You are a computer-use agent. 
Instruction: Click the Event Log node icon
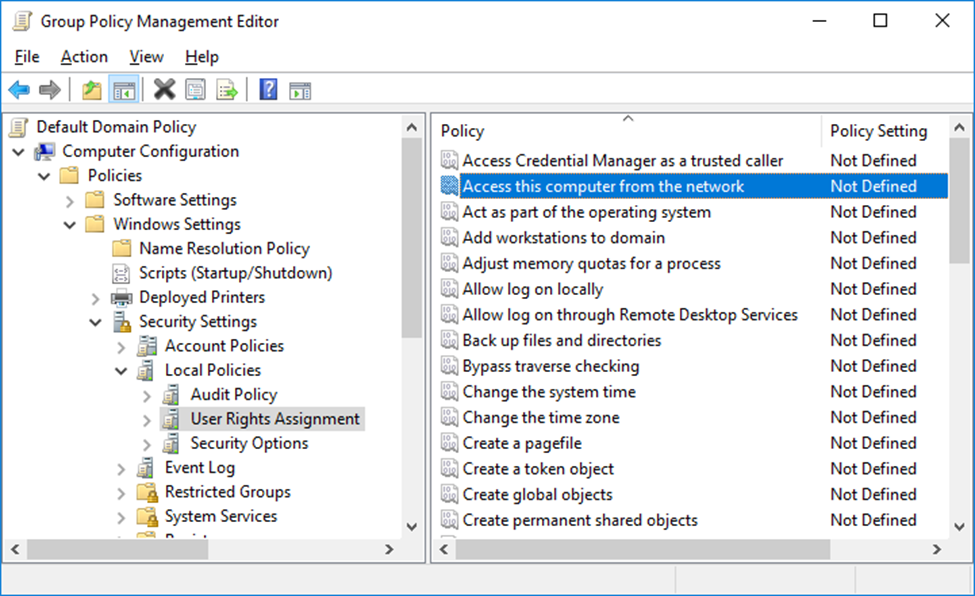click(x=145, y=468)
